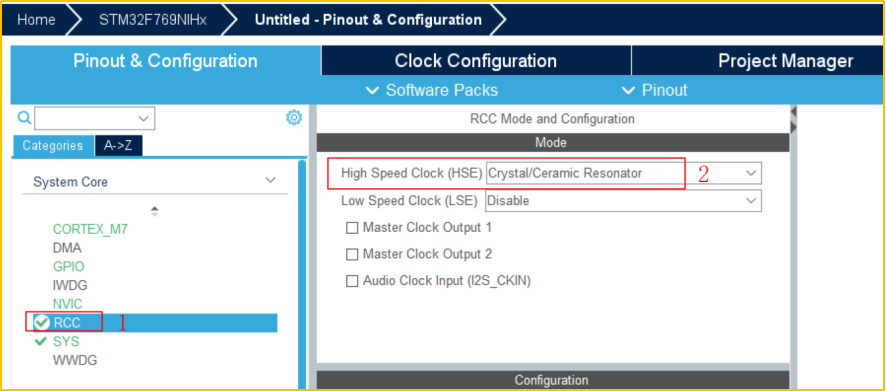The image size is (886, 391).
Task: Enable Master Clock Output 1 checkbox
Action: pyautogui.click(x=352, y=228)
